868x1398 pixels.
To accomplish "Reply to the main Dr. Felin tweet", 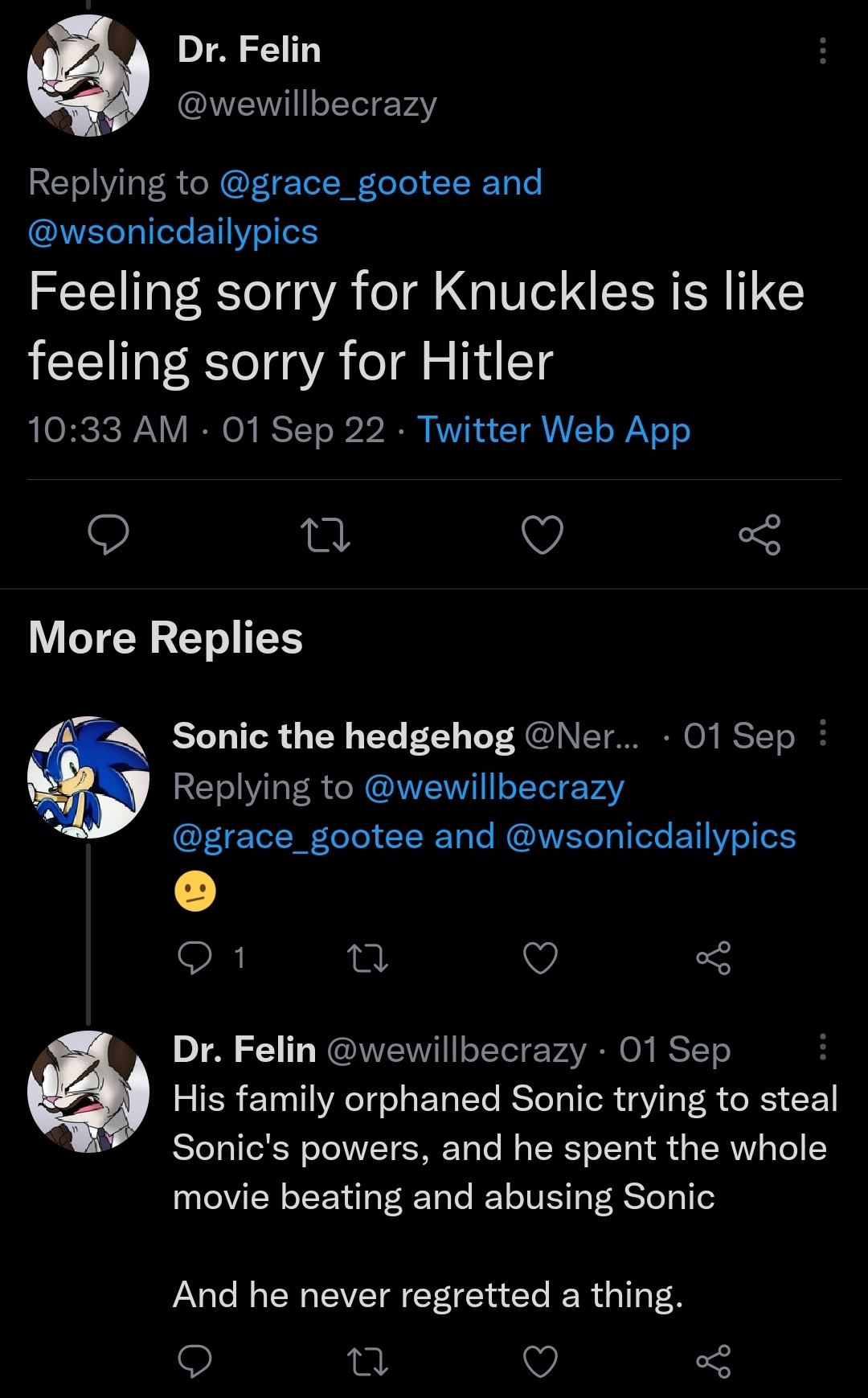I will [x=108, y=535].
